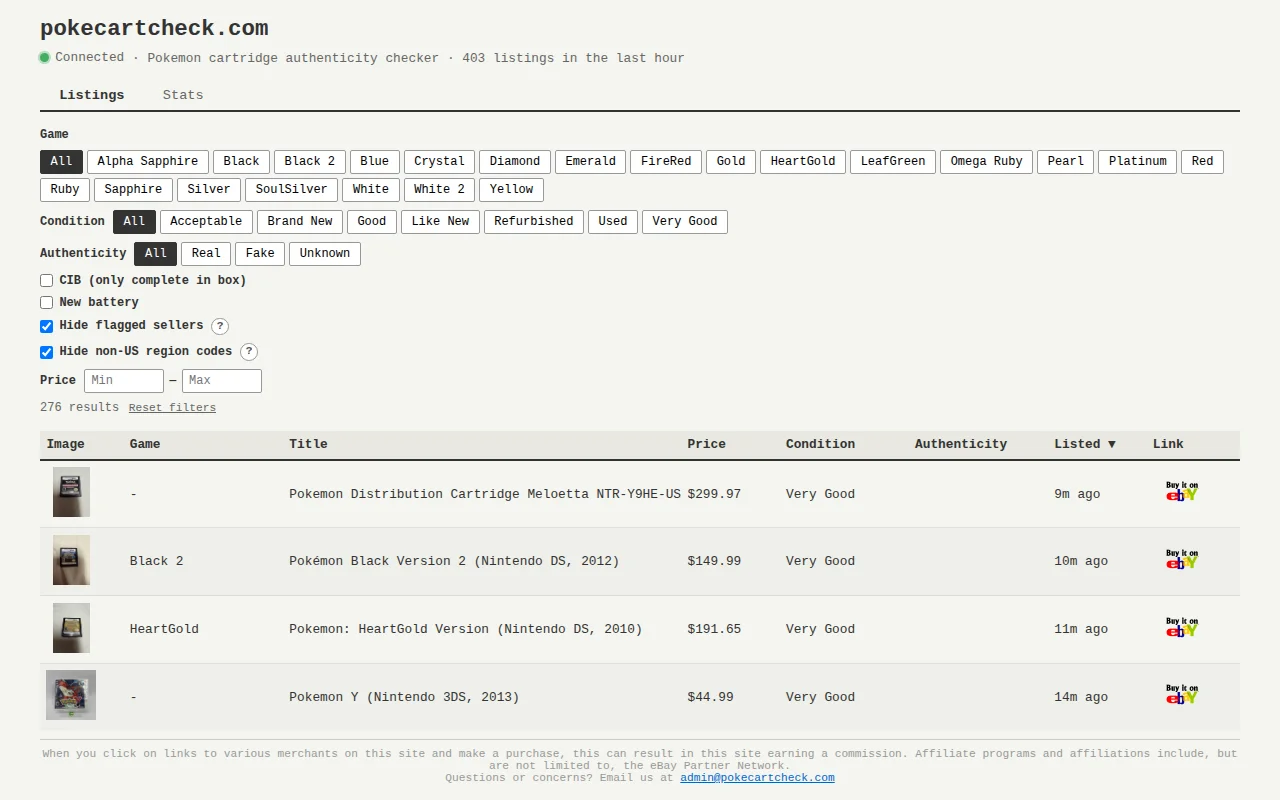Select the Blue game filter
This screenshot has width=1280, height=800.
pyautogui.click(x=375, y=162)
